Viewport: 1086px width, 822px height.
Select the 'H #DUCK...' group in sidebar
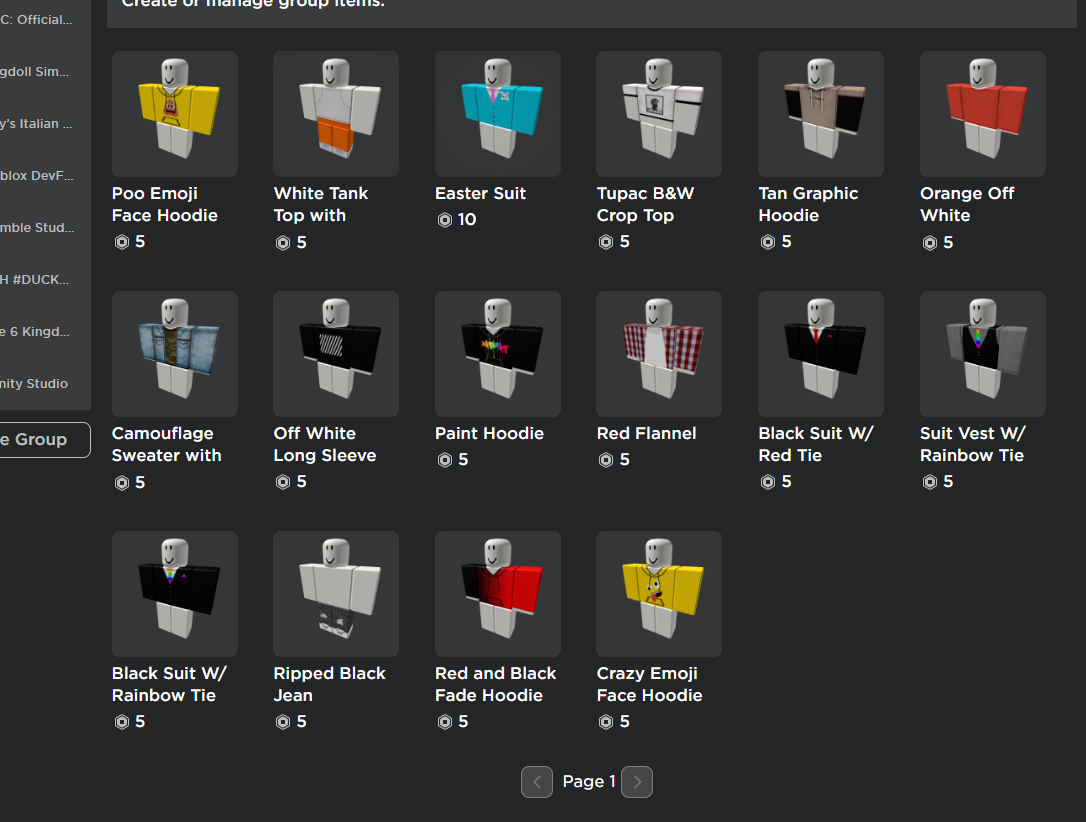35,279
